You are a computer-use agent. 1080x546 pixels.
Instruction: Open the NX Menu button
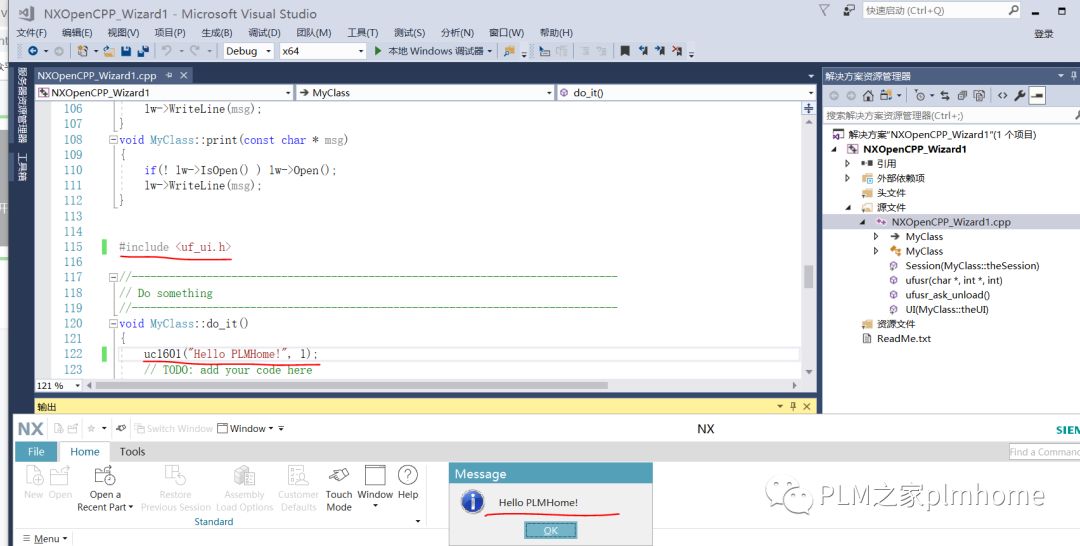[45, 538]
